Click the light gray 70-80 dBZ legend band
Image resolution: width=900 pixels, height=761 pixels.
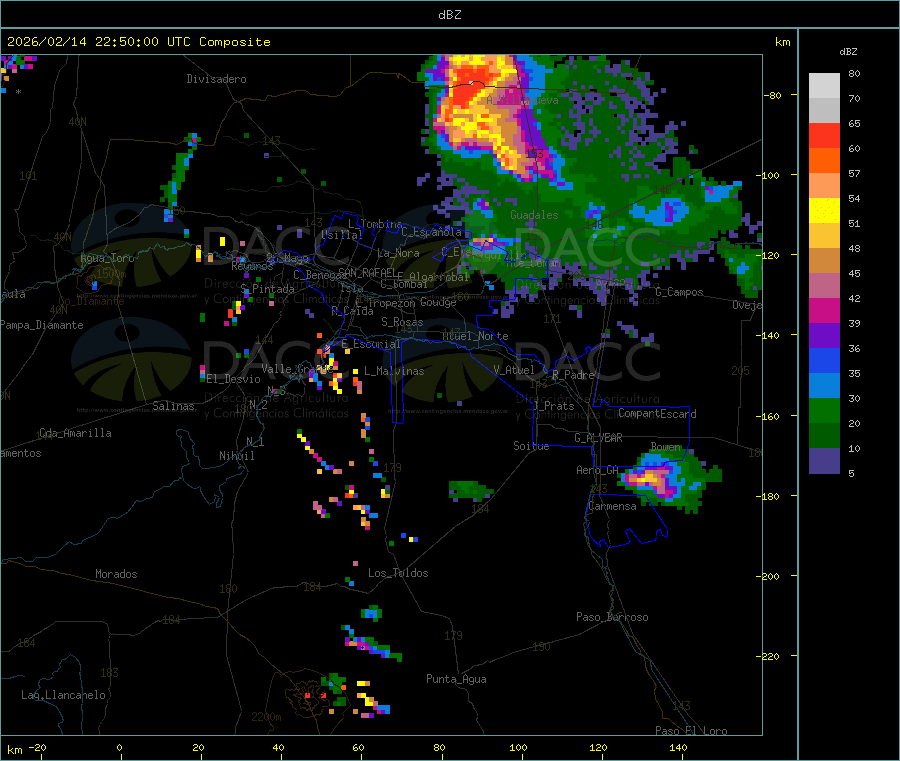[824, 86]
